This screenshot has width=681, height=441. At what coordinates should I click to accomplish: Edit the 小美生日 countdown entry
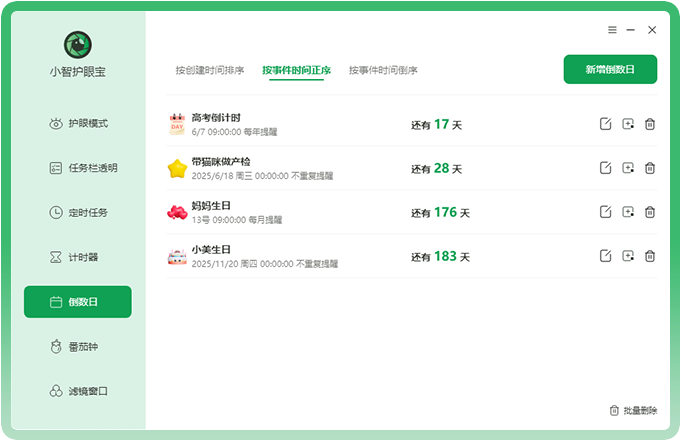(x=605, y=256)
